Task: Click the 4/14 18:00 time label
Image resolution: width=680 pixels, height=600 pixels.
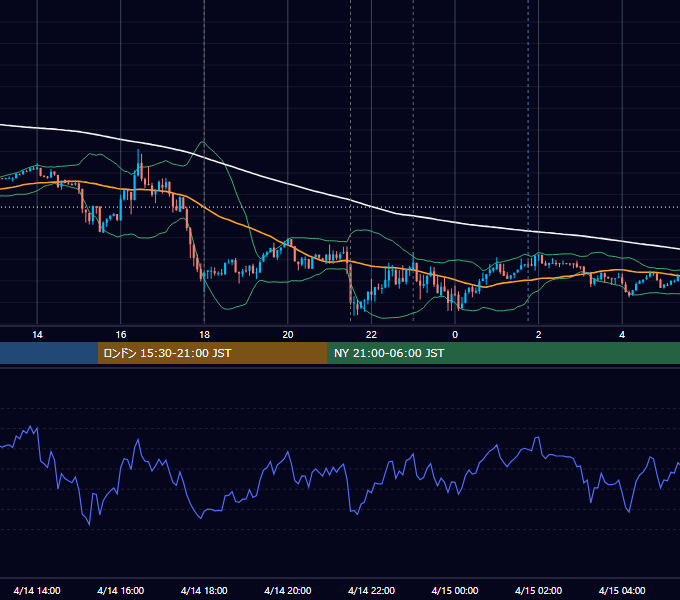Action: (204, 590)
